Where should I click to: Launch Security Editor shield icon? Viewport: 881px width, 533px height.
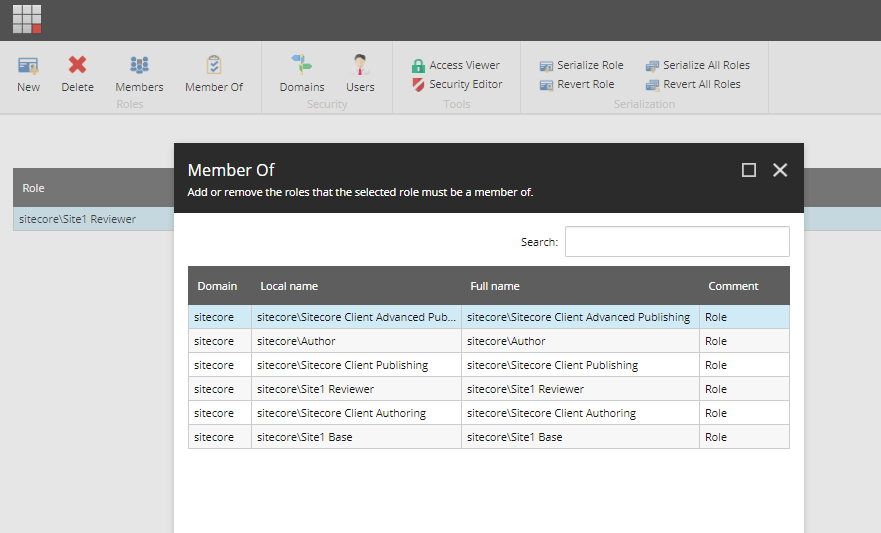[x=418, y=85]
